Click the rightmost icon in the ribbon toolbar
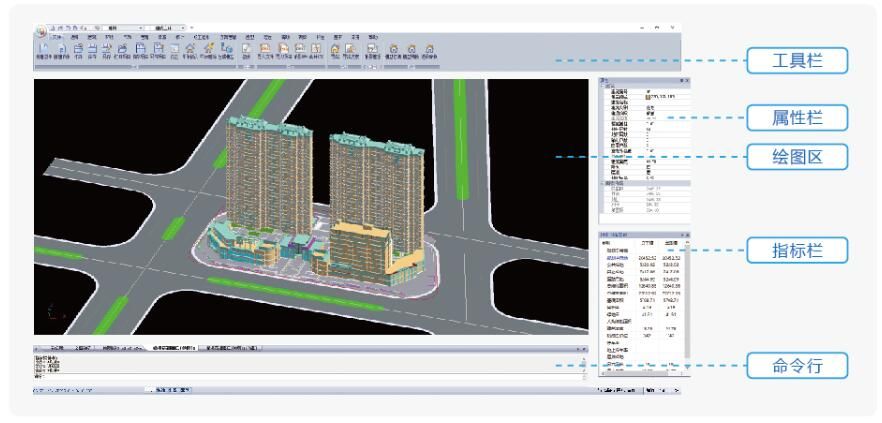 pos(429,47)
